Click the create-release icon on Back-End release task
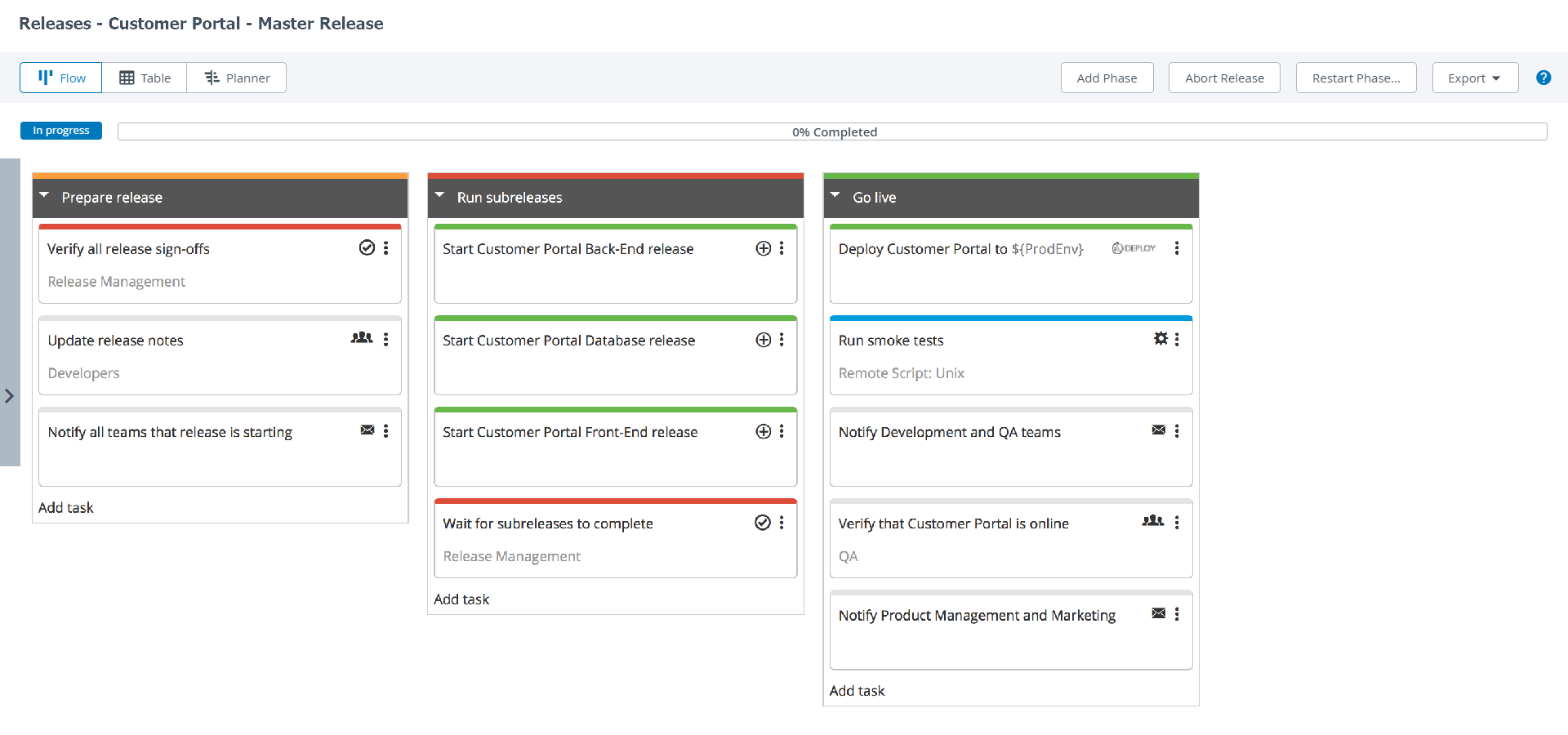This screenshot has width=1568, height=735. coord(763,248)
